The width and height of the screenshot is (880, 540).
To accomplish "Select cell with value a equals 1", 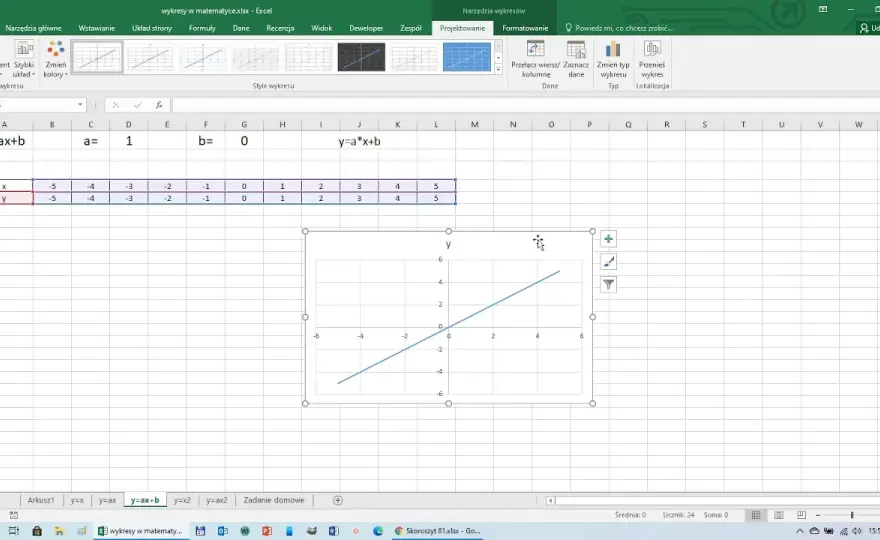I will click(x=129, y=141).
